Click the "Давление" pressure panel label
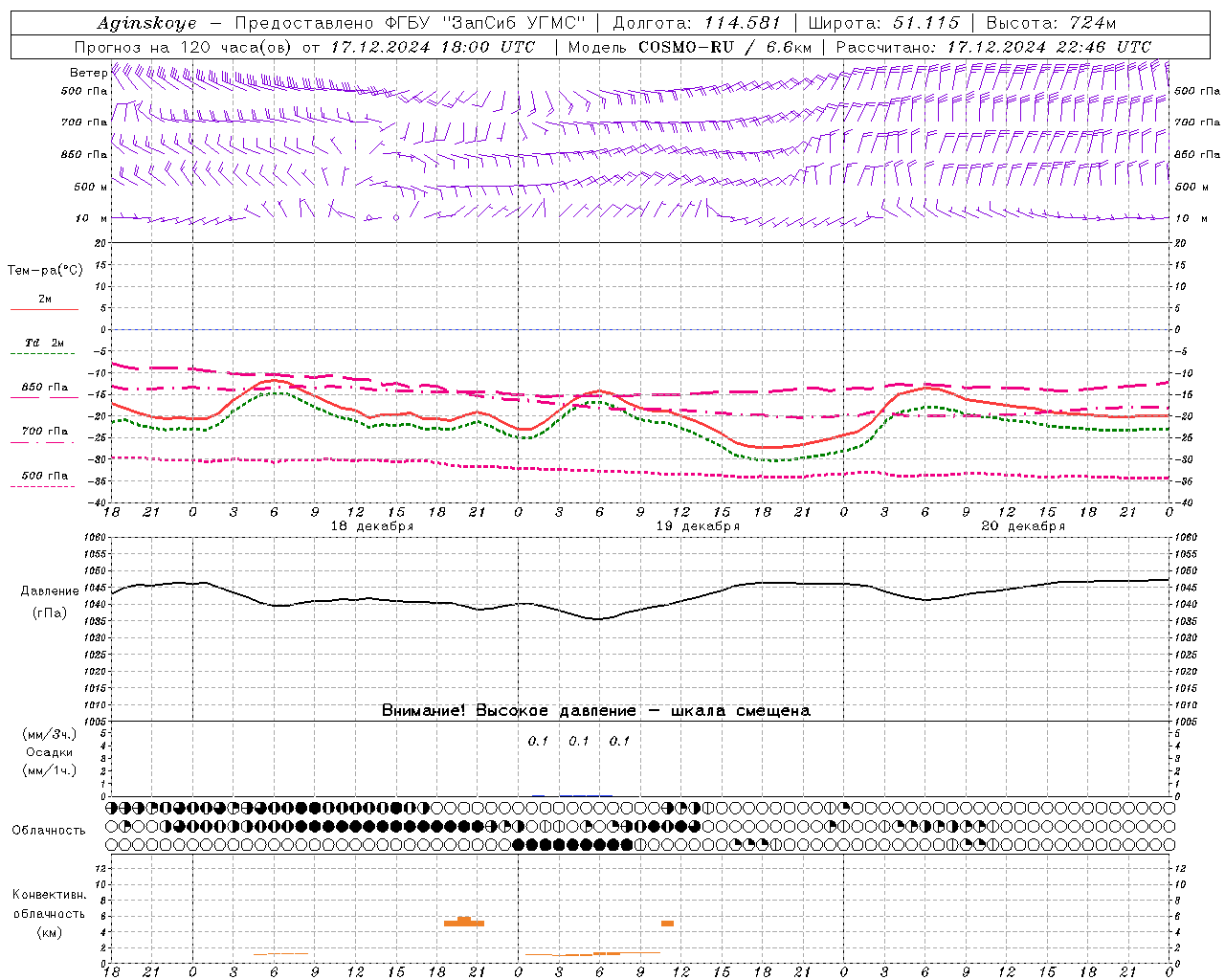 pyautogui.click(x=50, y=591)
